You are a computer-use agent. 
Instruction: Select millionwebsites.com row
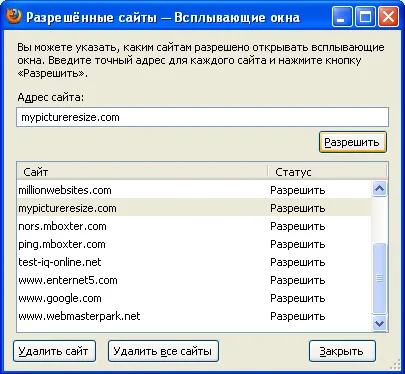(194, 190)
